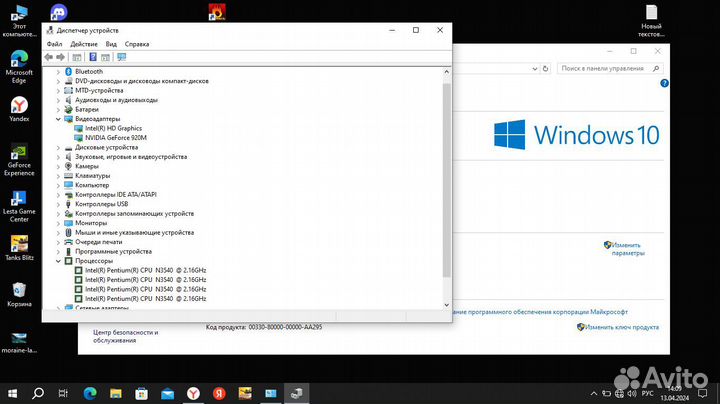Screen dimensions: 720x404
Task: Open the Recycle Bin (Корзина) icon
Action: [19, 292]
